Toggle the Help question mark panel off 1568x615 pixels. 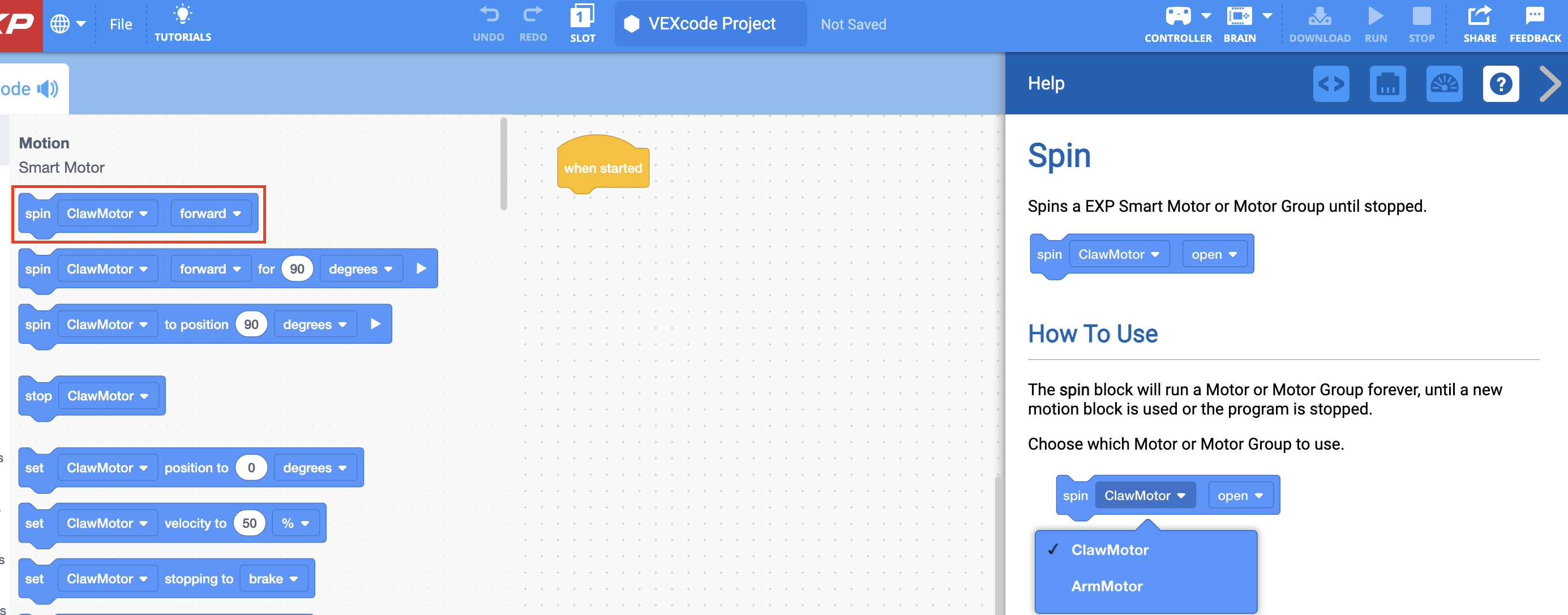tap(1501, 84)
